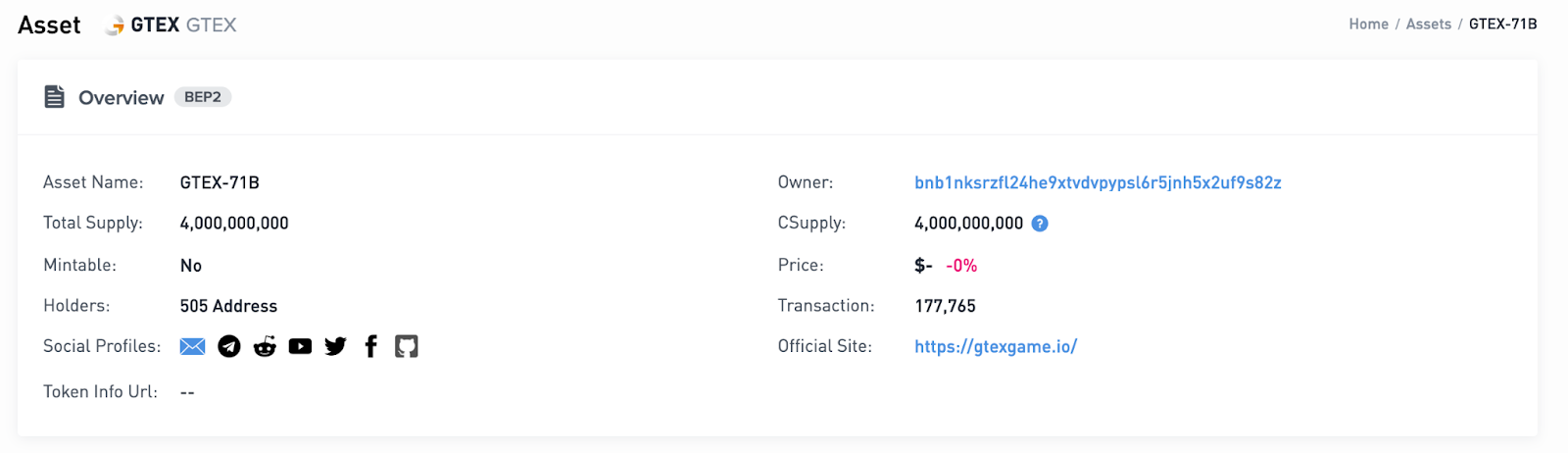Viewport: 1568px width, 453px height.
Task: Click the Overview document icon
Action: click(55, 97)
